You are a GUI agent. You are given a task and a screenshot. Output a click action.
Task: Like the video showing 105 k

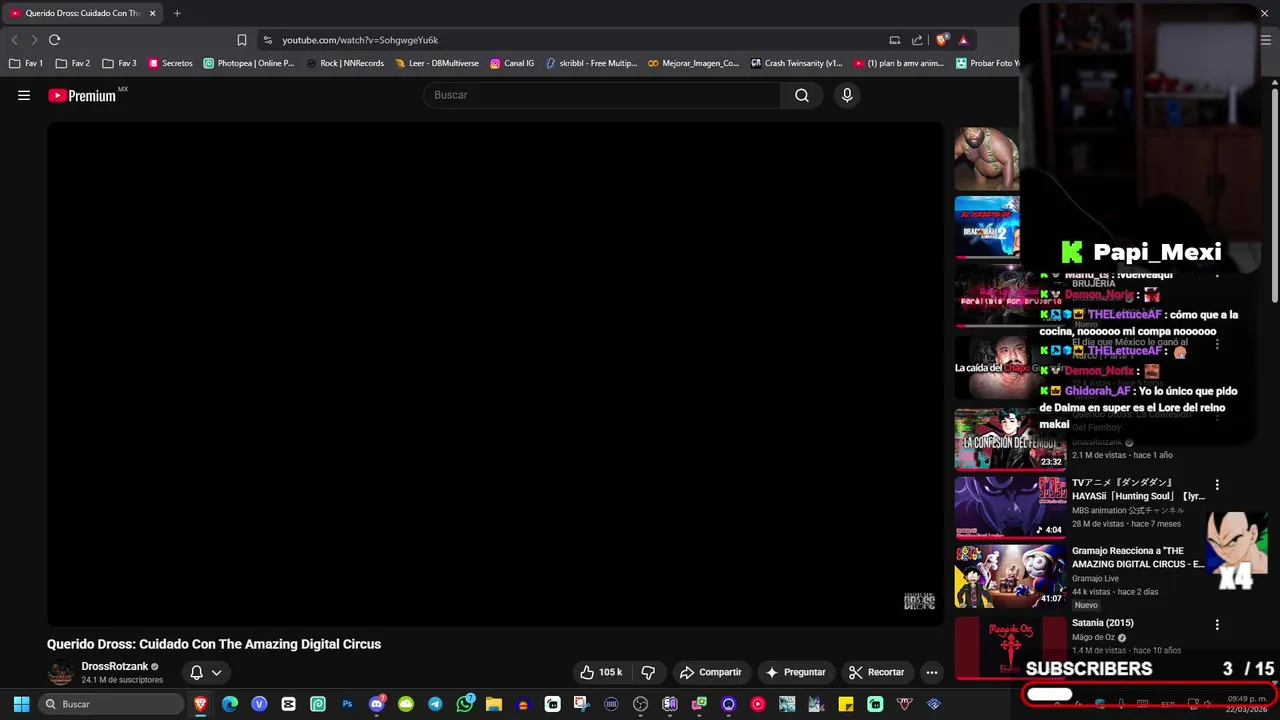601,672
